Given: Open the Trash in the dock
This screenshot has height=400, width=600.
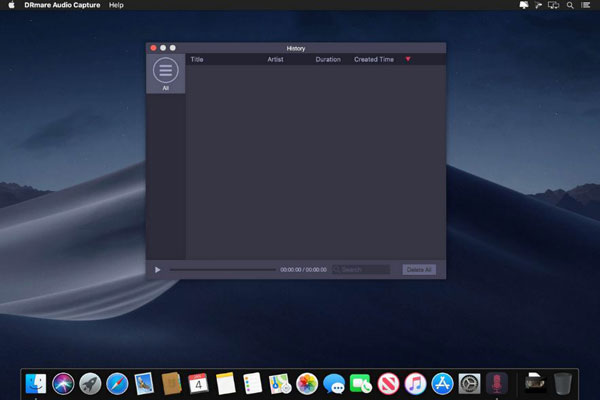Looking at the screenshot, I should point(563,383).
